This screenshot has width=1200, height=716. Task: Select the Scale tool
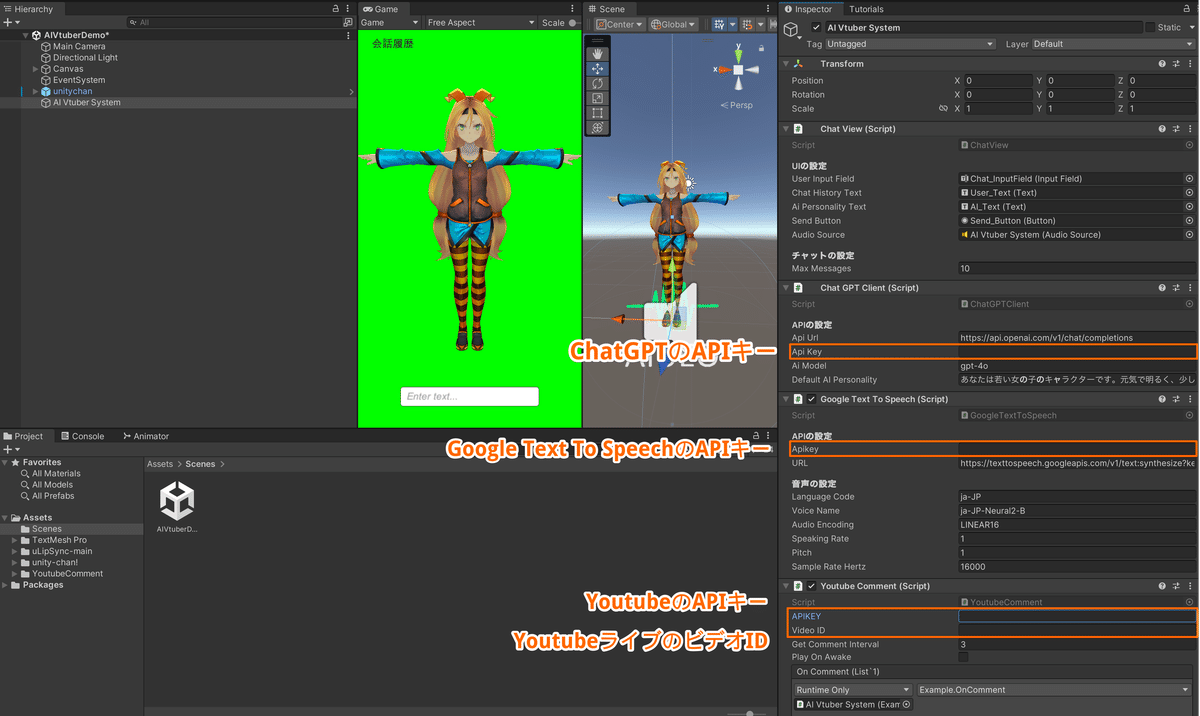[597, 98]
